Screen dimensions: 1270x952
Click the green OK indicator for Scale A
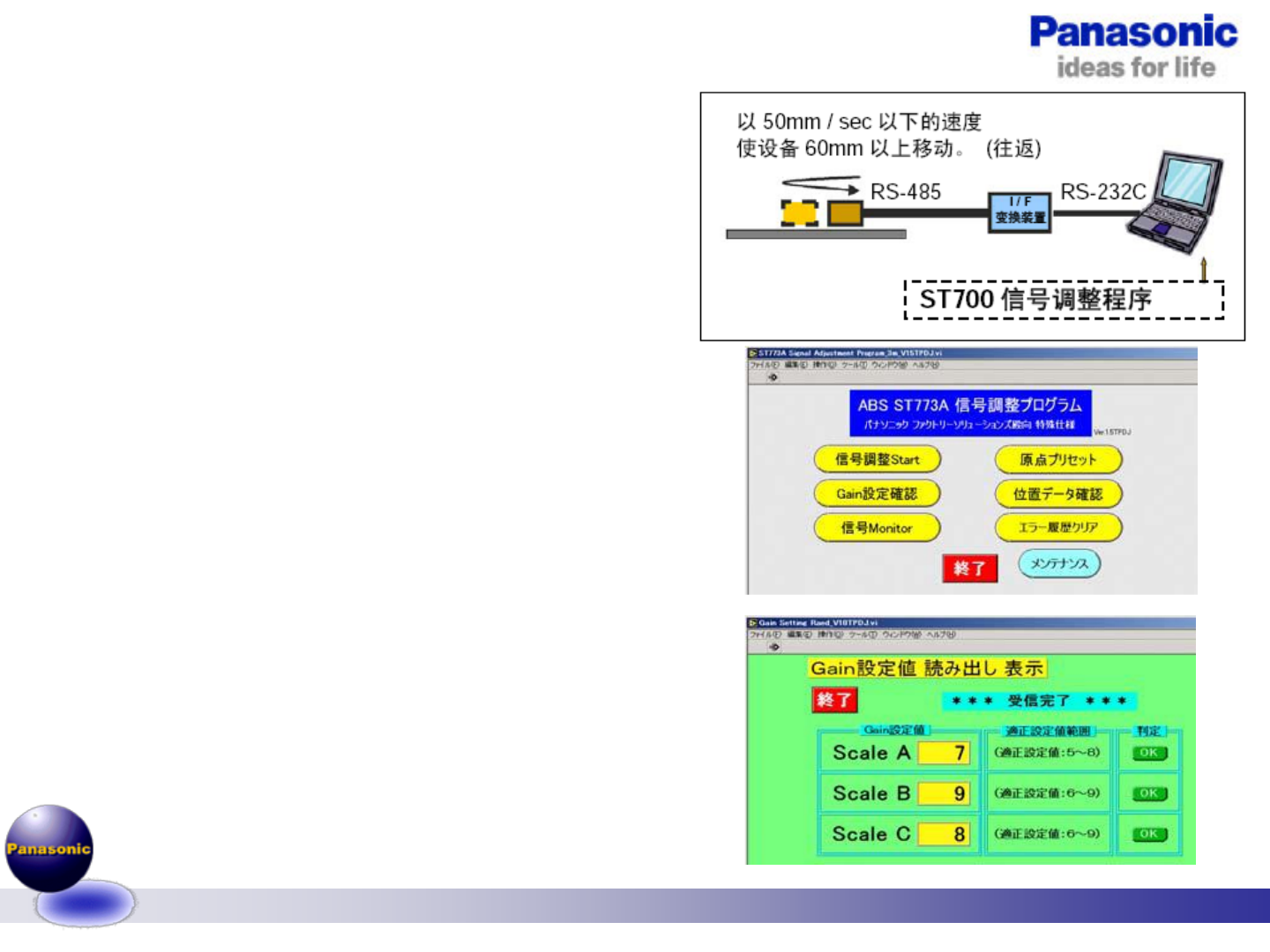click(x=1148, y=753)
